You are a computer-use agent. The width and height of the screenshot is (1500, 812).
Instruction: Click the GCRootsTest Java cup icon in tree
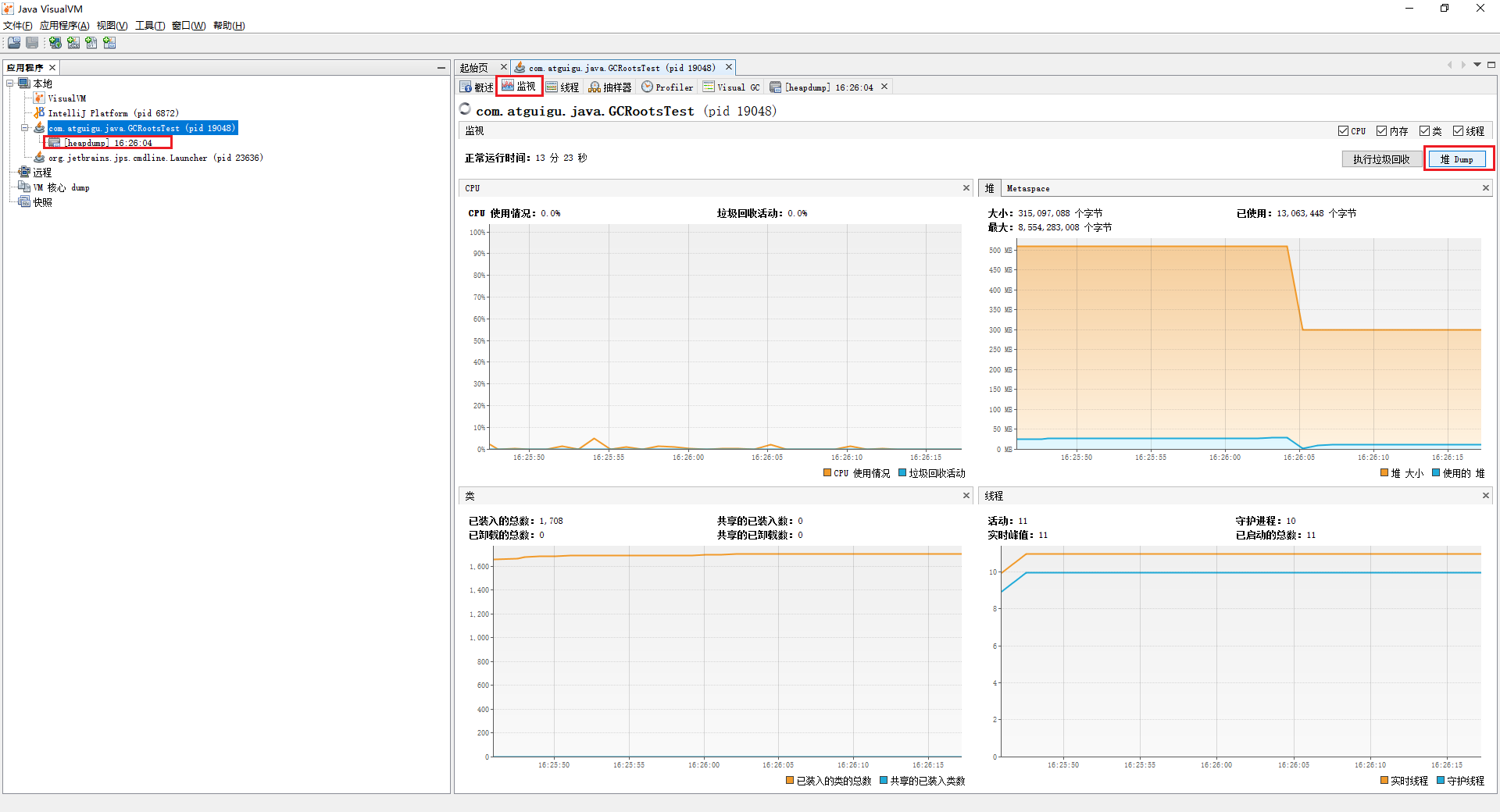coord(39,127)
